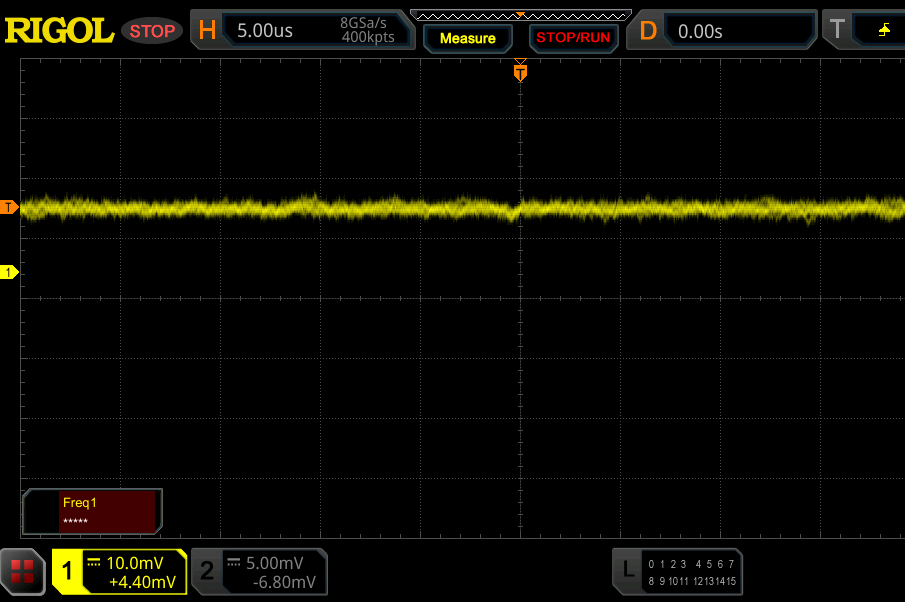Click the waveform memory position bar

click(x=521, y=16)
